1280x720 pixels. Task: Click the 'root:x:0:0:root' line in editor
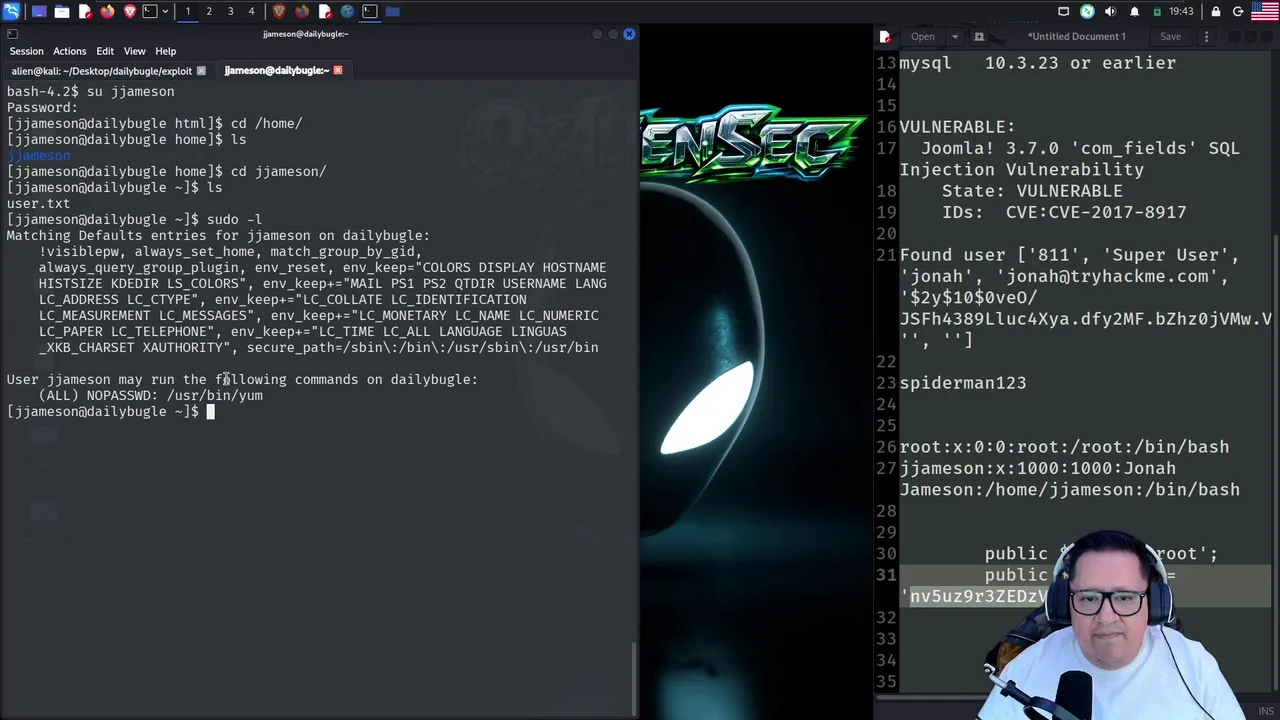point(1064,447)
